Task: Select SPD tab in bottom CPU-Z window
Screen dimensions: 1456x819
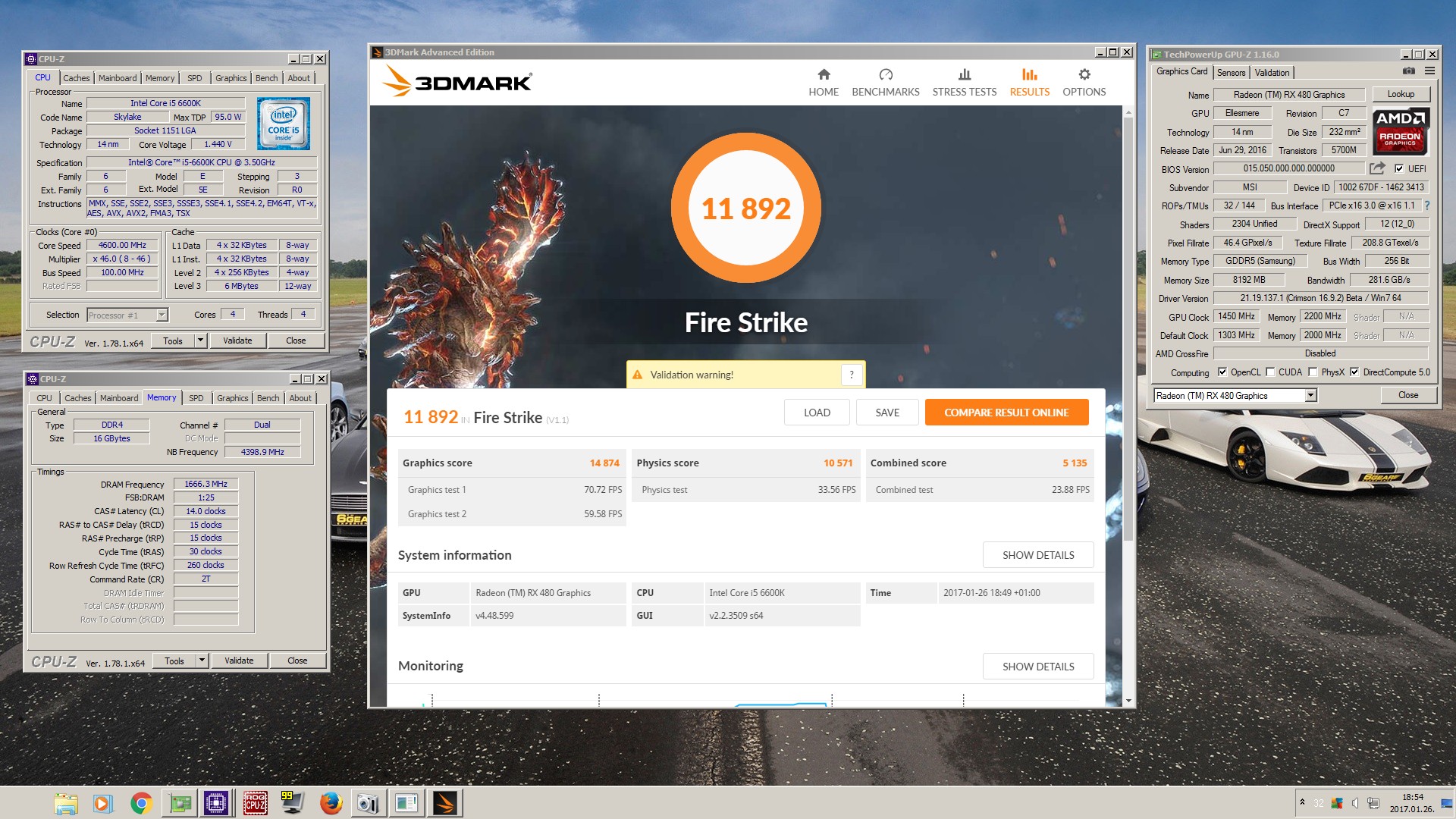Action: point(196,398)
